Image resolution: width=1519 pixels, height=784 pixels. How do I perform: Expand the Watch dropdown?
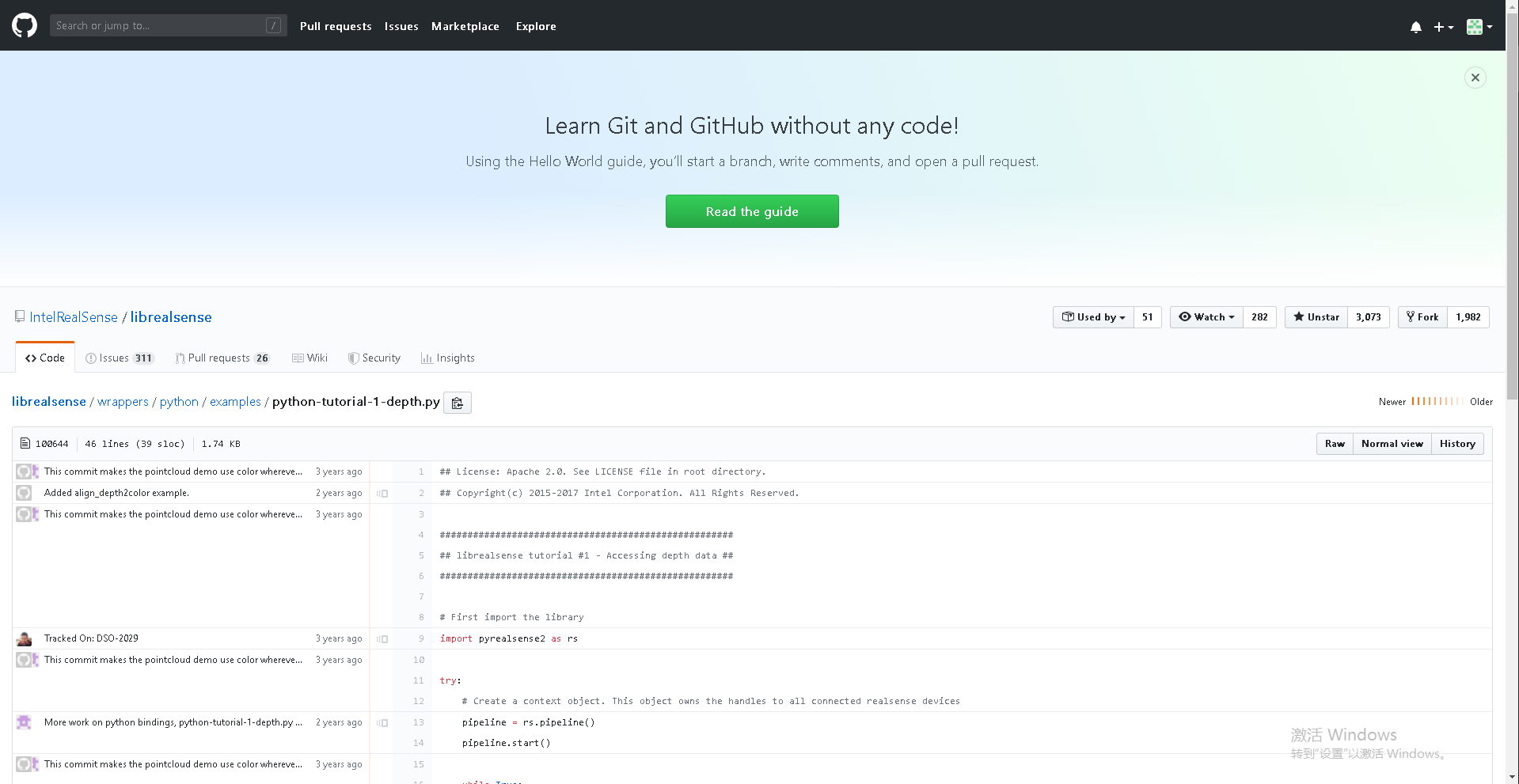point(1206,317)
